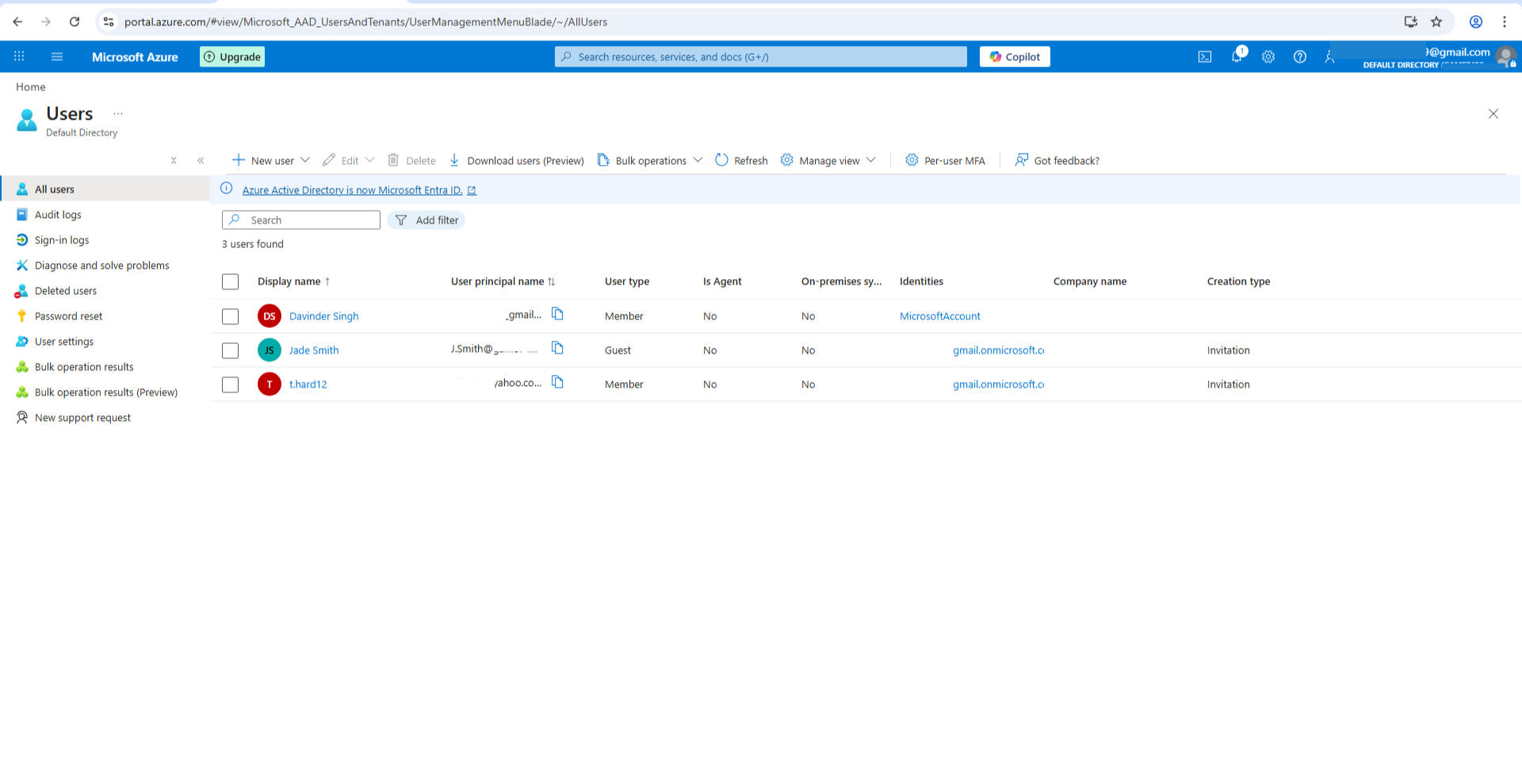
Task: Open the Azure portal hamburger menu
Action: (57, 56)
